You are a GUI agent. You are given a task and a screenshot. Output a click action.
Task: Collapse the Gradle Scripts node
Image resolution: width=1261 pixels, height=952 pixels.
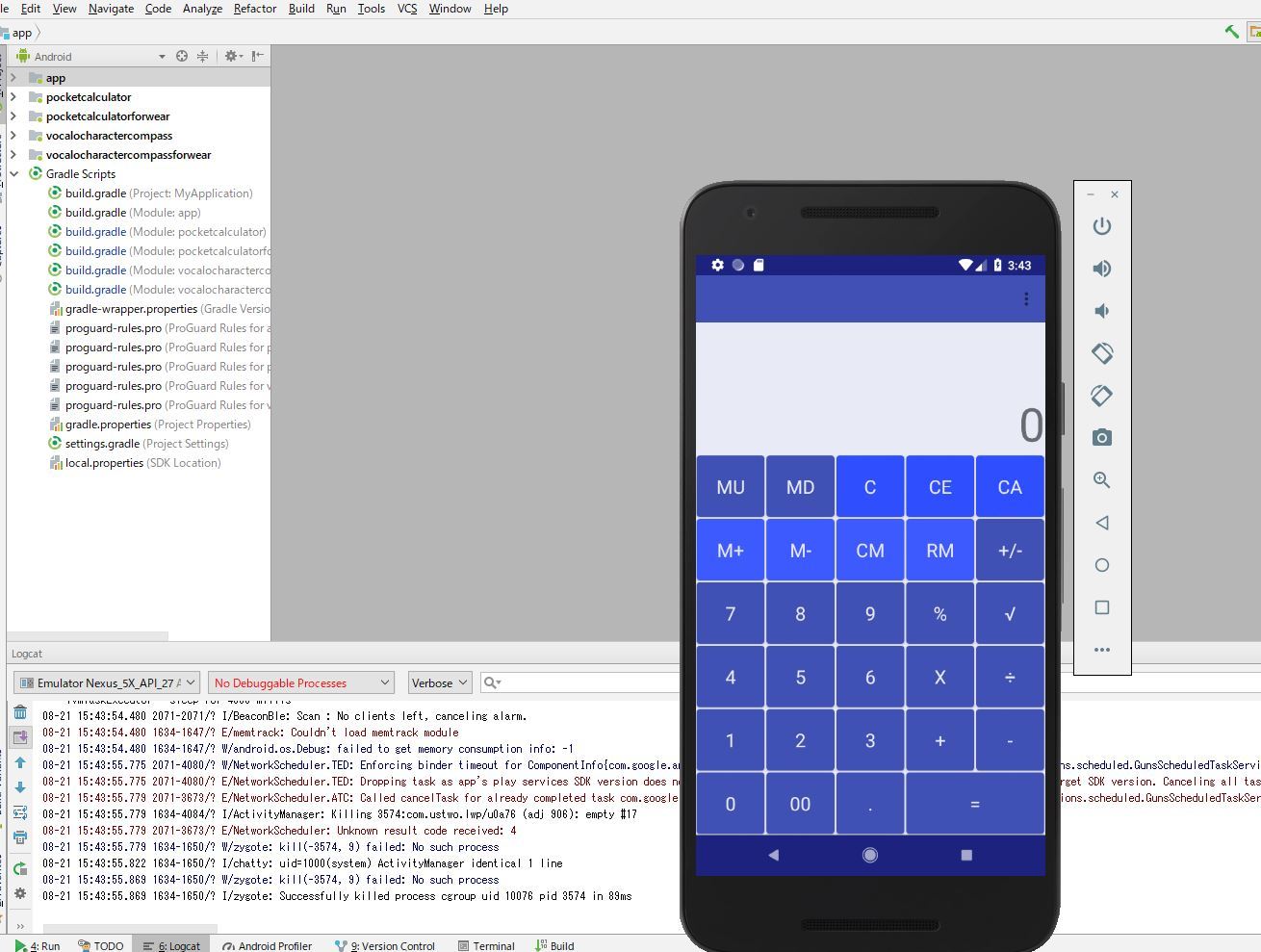point(13,174)
